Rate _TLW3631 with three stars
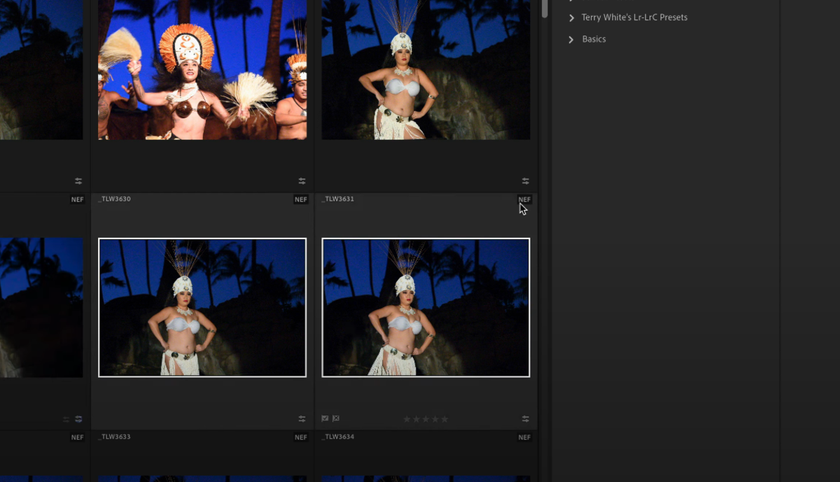The height and width of the screenshot is (482, 840). pyautogui.click(x=426, y=419)
